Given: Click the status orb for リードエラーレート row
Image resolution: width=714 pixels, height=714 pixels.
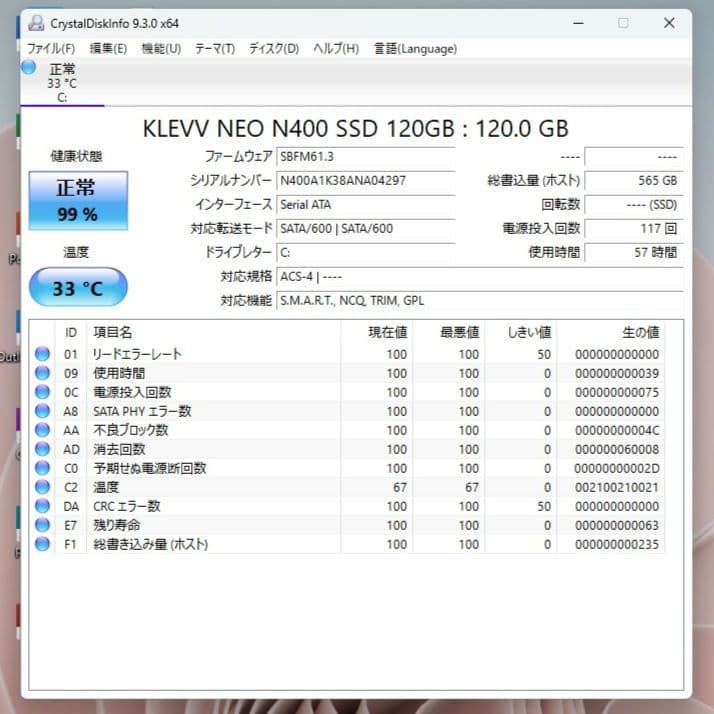Looking at the screenshot, I should (42, 354).
